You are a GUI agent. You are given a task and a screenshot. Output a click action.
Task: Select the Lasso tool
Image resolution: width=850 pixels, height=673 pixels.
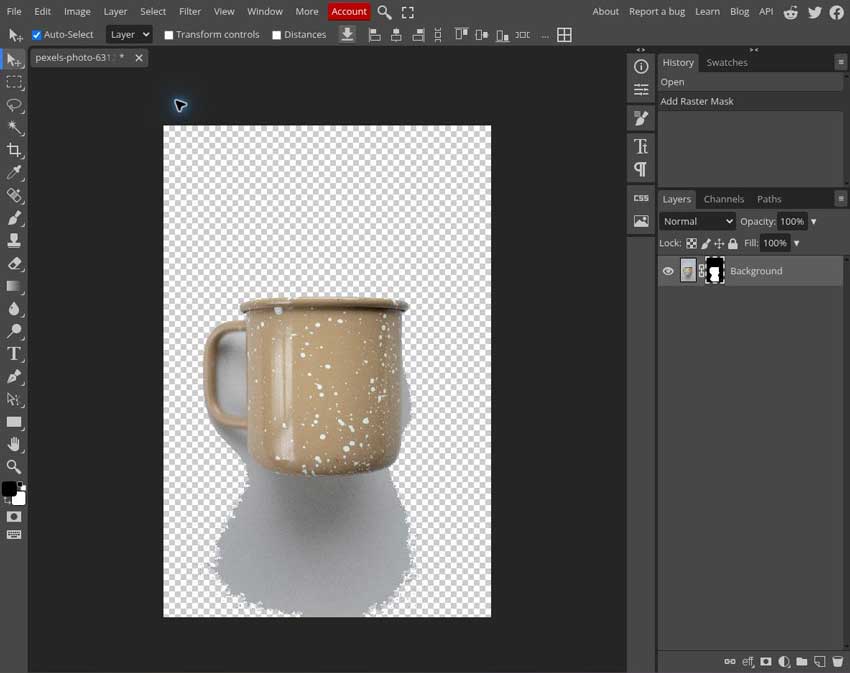(x=14, y=105)
